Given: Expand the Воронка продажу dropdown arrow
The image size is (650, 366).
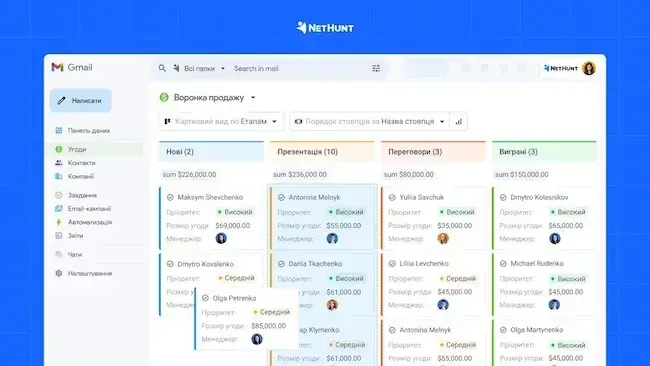Looking at the screenshot, I should pos(253,97).
